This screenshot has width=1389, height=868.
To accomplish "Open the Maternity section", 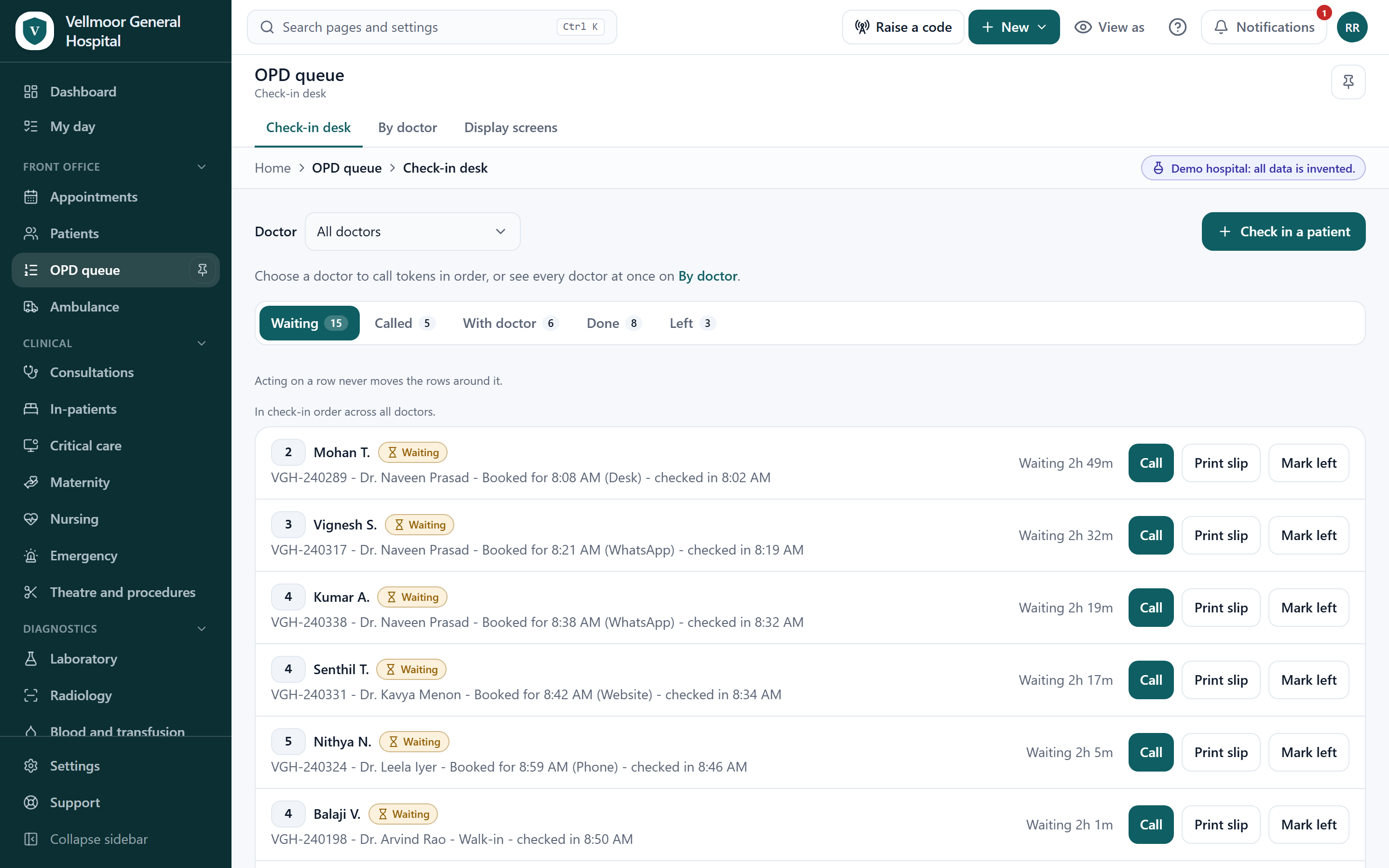I will (x=115, y=482).
